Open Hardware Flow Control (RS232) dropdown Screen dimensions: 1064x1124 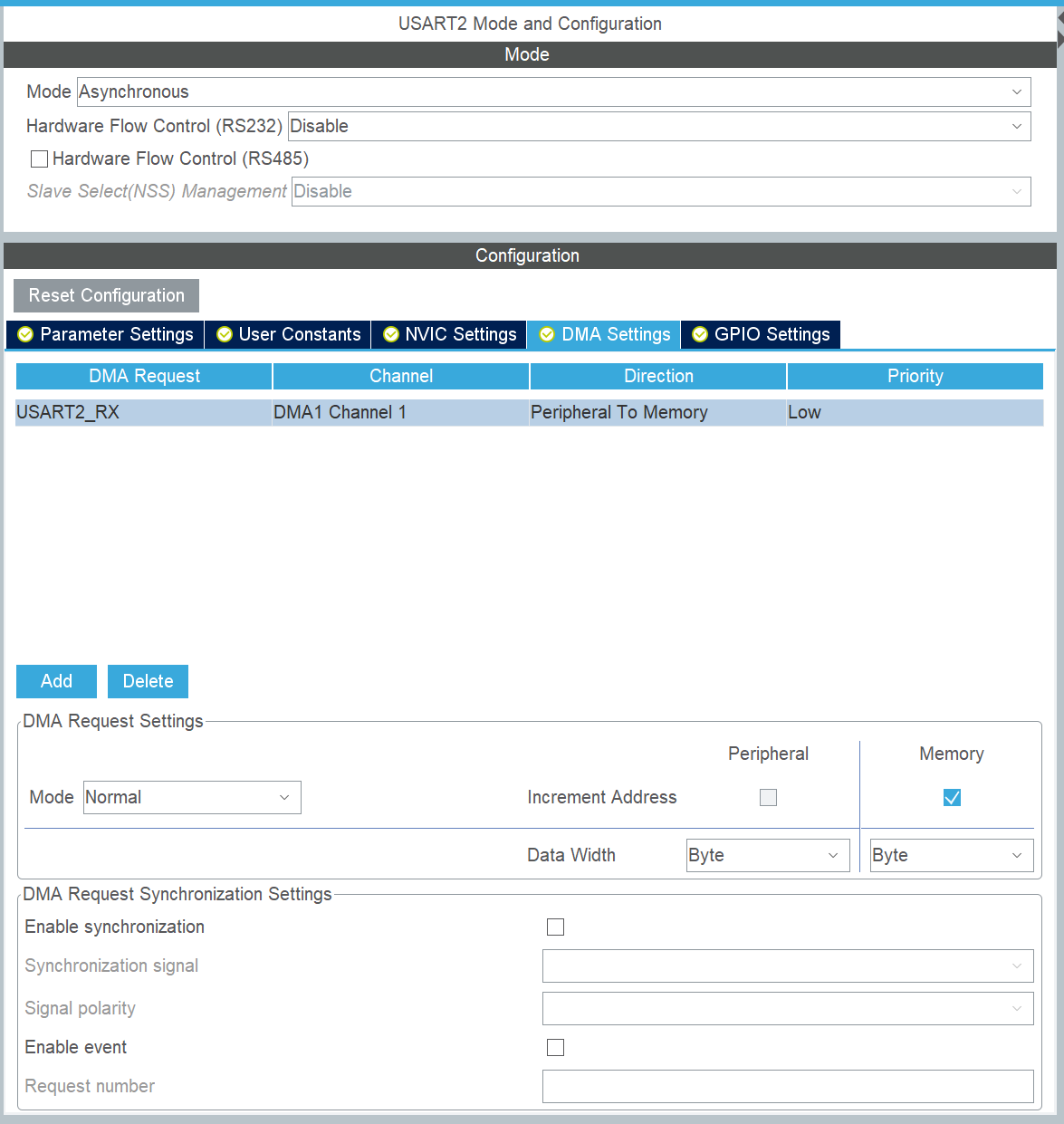(x=659, y=126)
